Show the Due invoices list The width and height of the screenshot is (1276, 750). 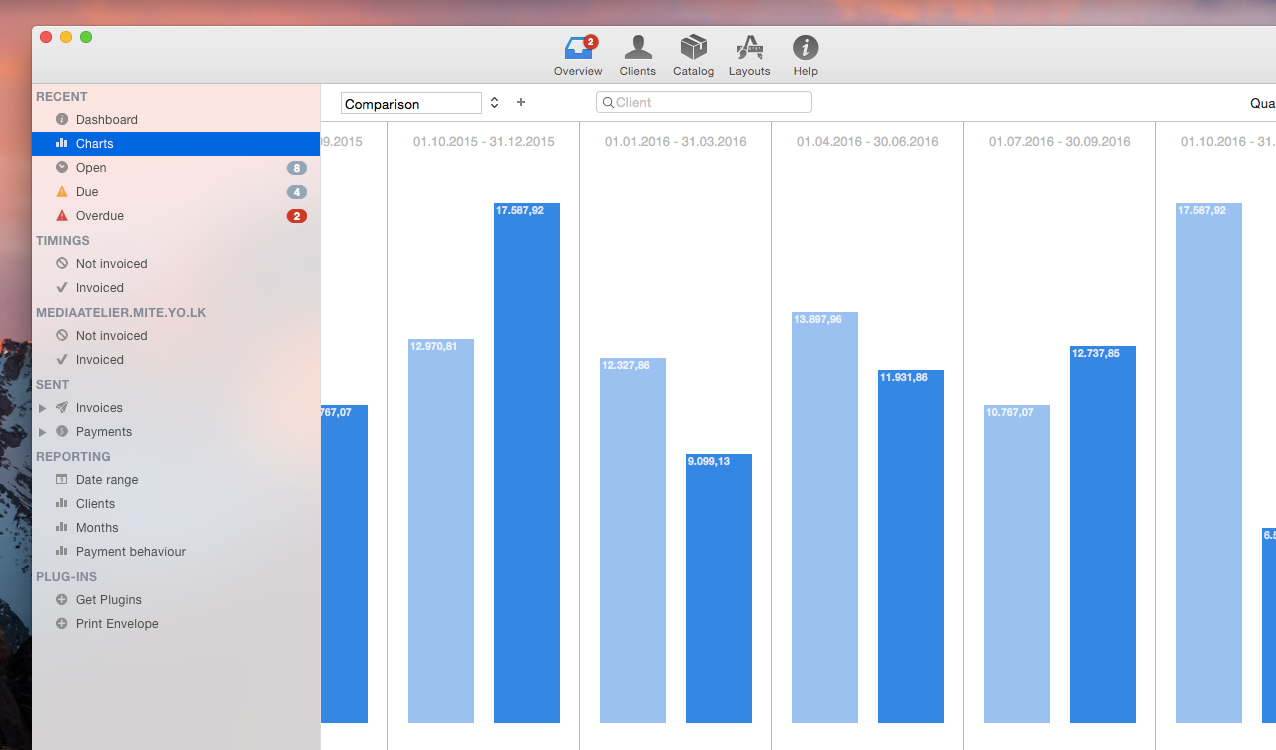click(87, 192)
